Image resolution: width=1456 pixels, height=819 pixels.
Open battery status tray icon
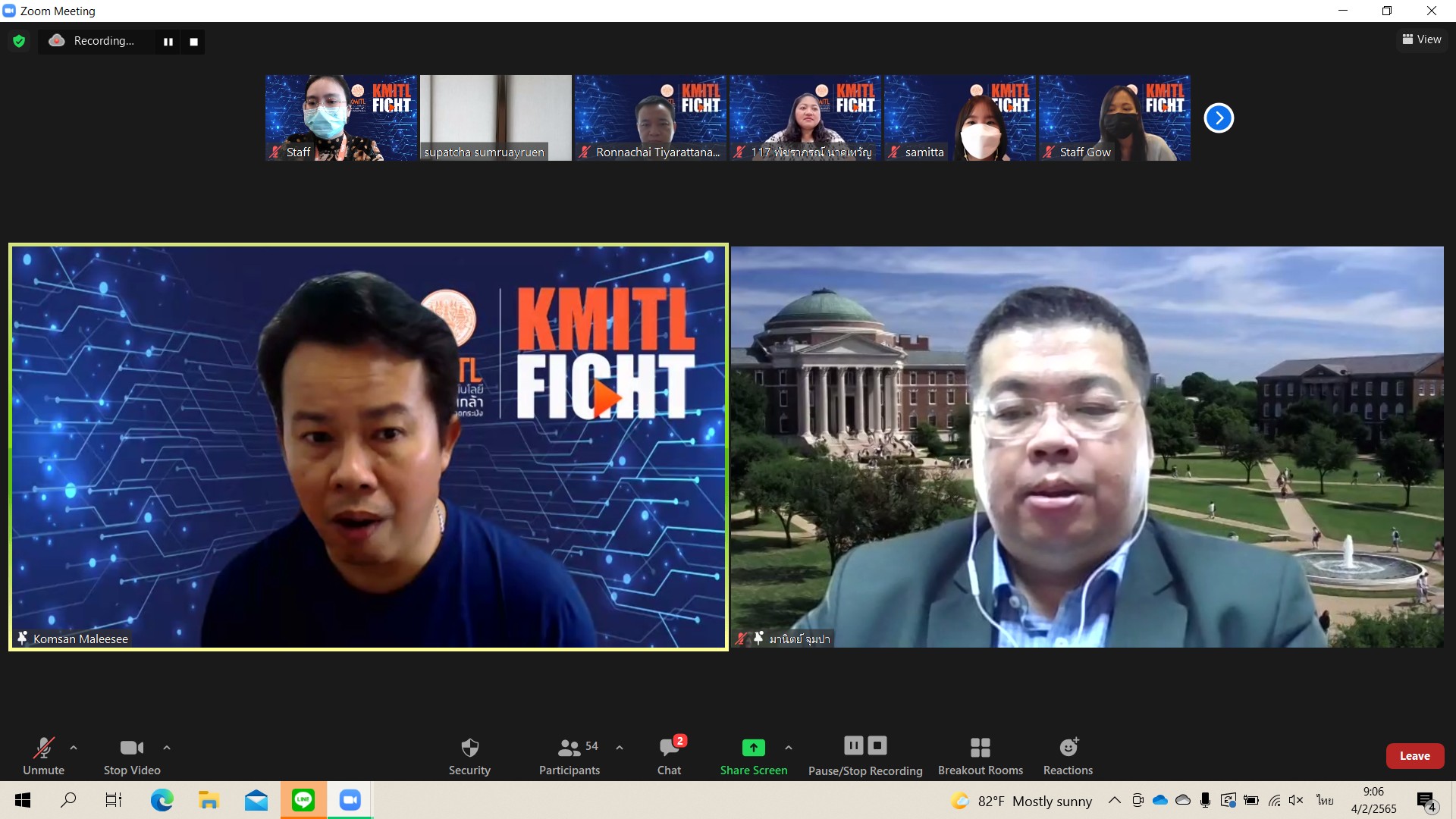[x=1251, y=800]
